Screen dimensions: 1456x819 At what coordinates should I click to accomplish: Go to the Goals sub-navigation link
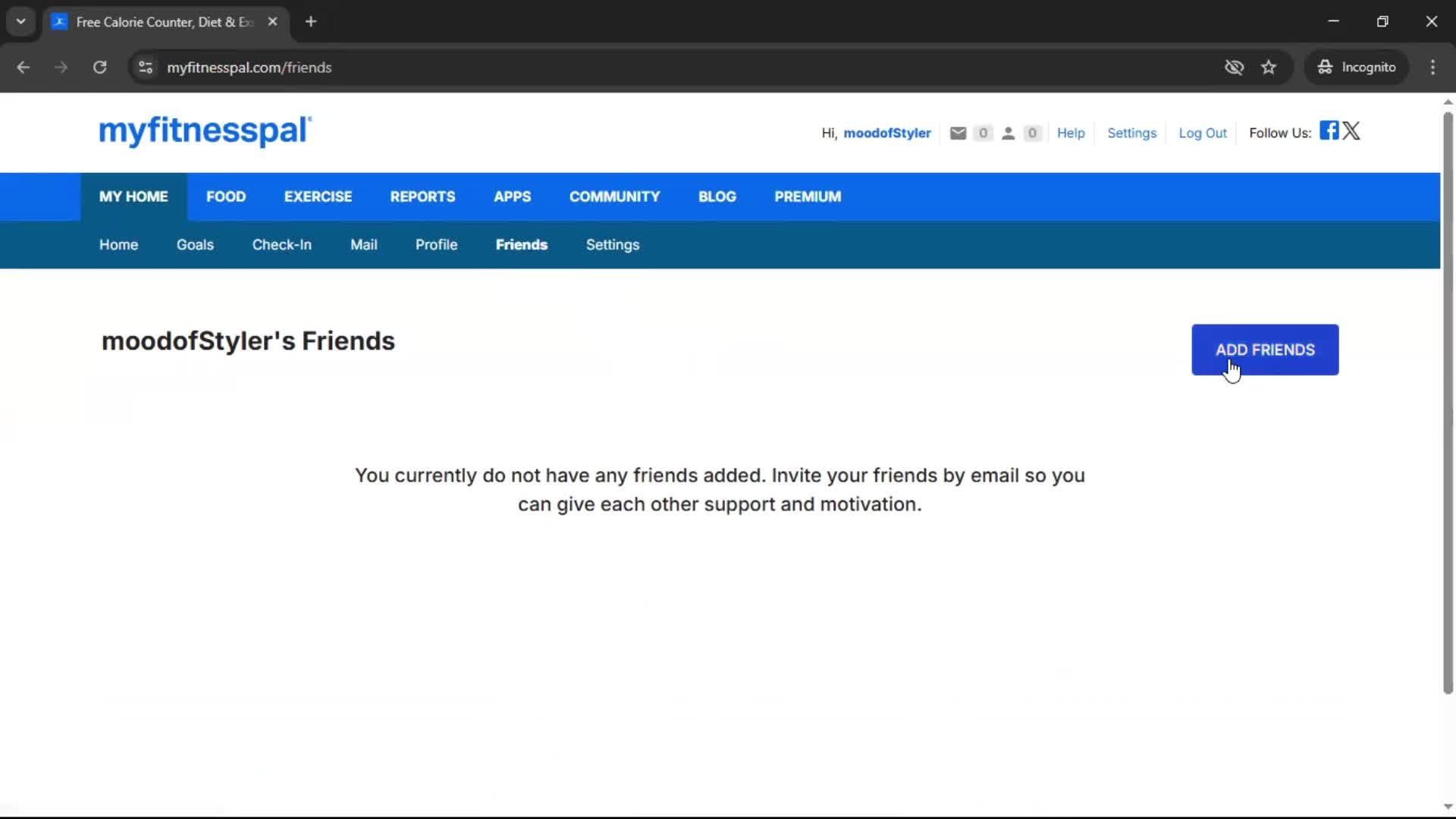[195, 245]
